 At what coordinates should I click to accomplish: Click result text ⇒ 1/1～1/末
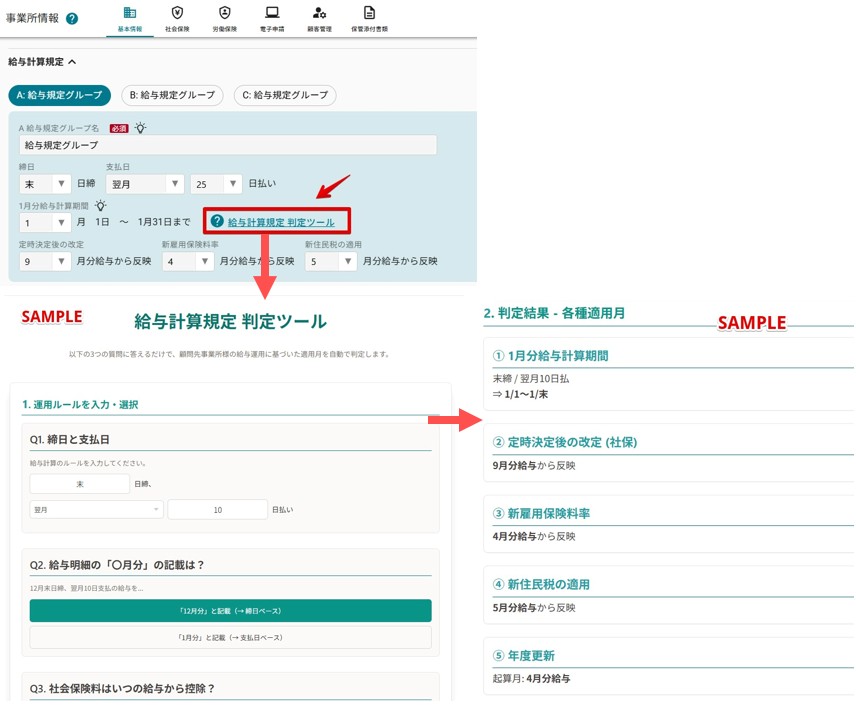click(x=520, y=394)
